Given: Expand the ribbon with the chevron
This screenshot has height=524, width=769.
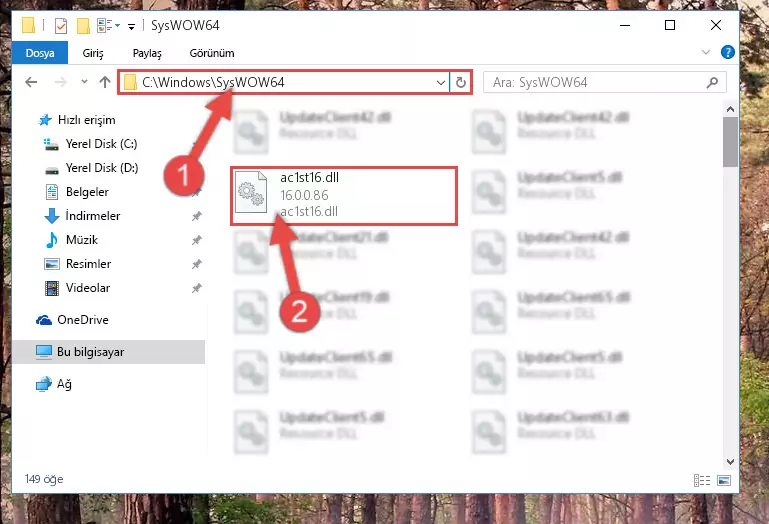Looking at the screenshot, I should [x=706, y=52].
